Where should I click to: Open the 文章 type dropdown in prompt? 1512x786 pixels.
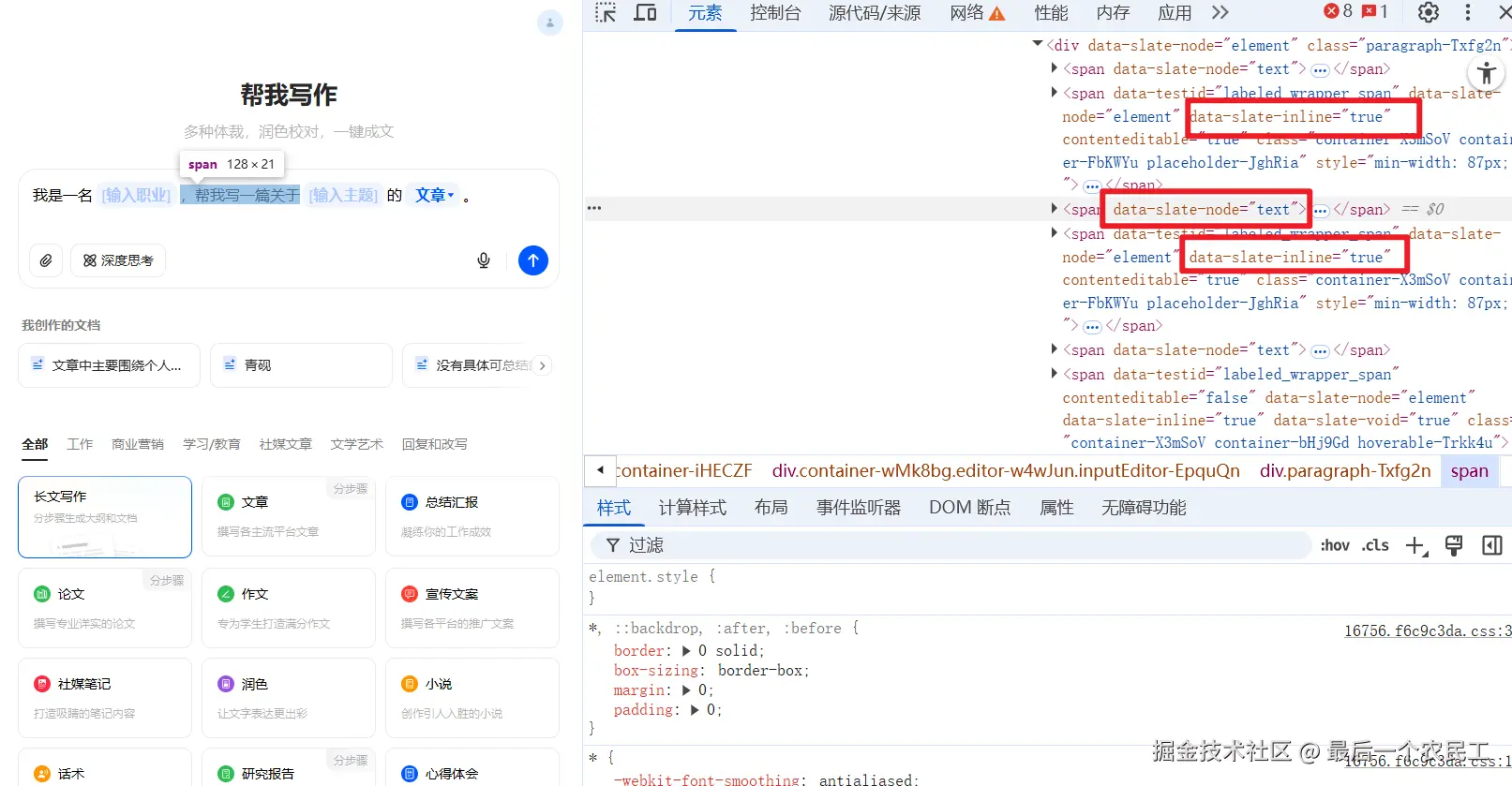click(435, 195)
